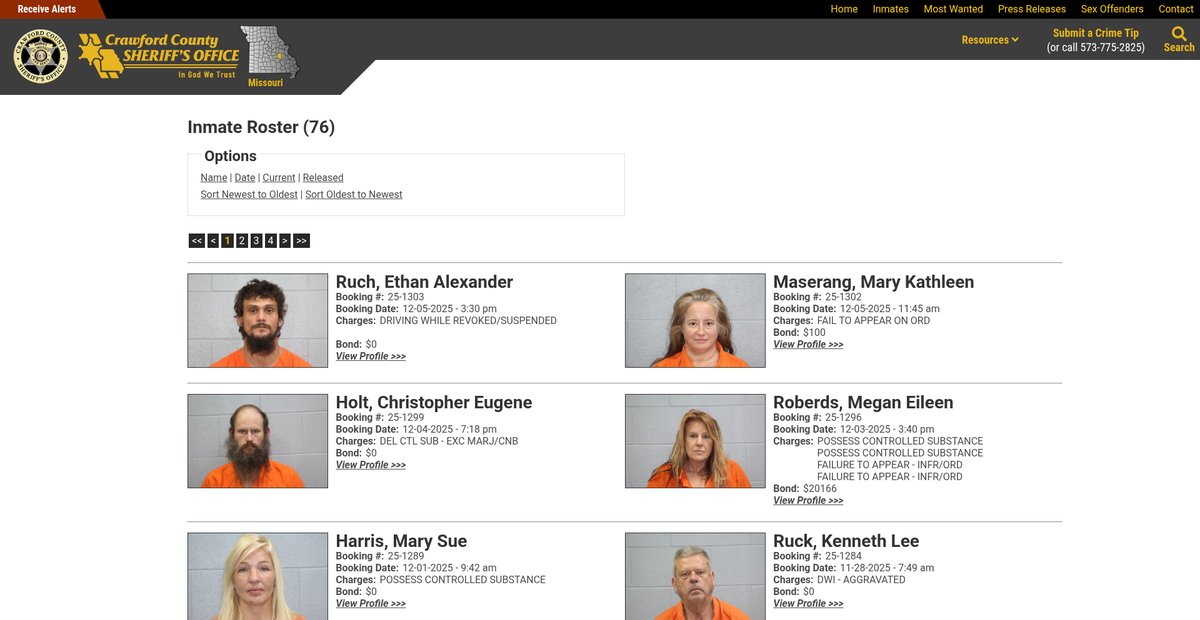
Task: Open the Home menu item
Action: click(844, 9)
